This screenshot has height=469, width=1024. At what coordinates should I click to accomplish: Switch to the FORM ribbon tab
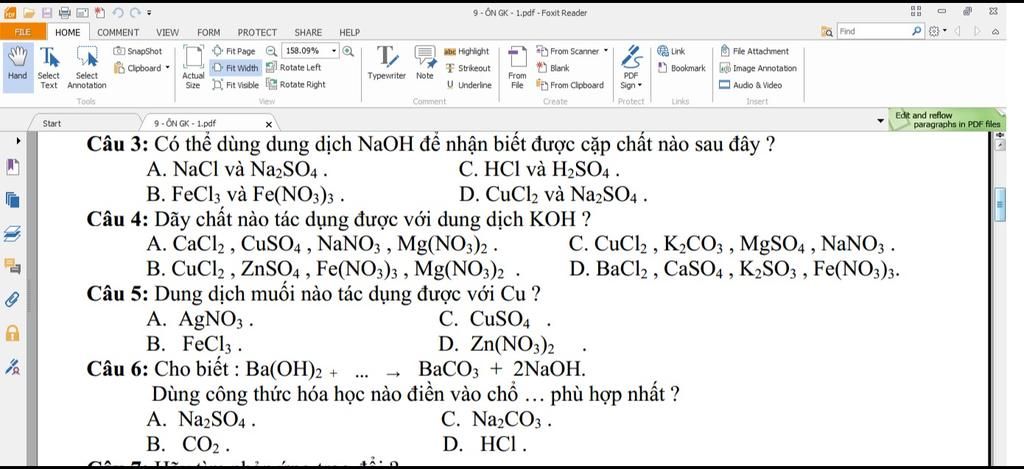[208, 32]
